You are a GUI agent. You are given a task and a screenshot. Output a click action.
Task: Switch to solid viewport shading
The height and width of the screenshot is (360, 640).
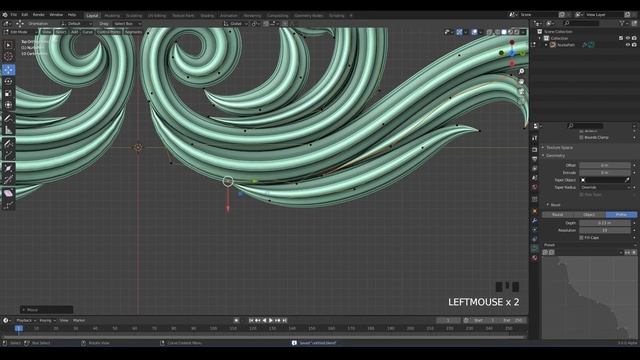pos(504,32)
